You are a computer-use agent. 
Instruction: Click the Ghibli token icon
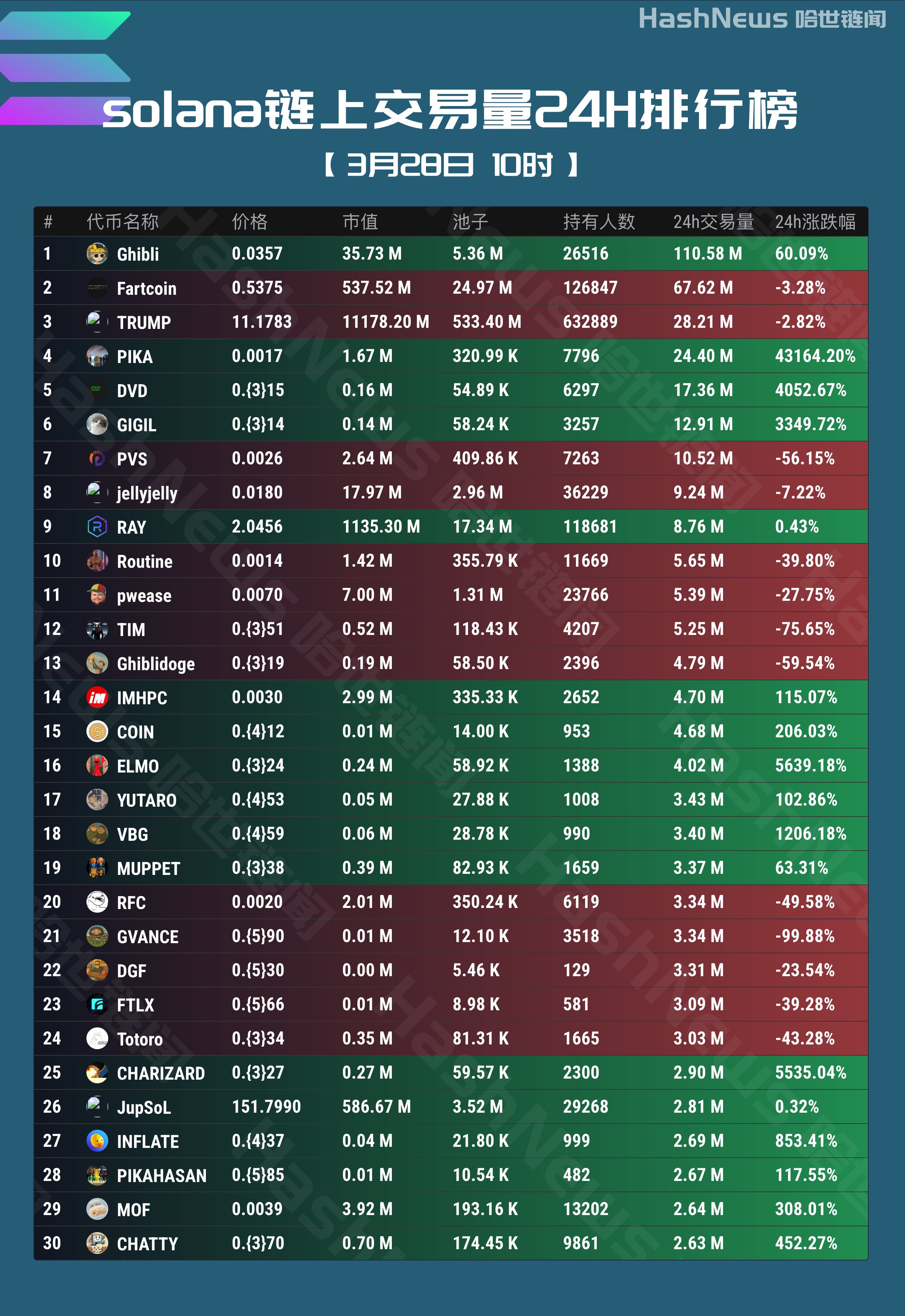click(x=97, y=253)
